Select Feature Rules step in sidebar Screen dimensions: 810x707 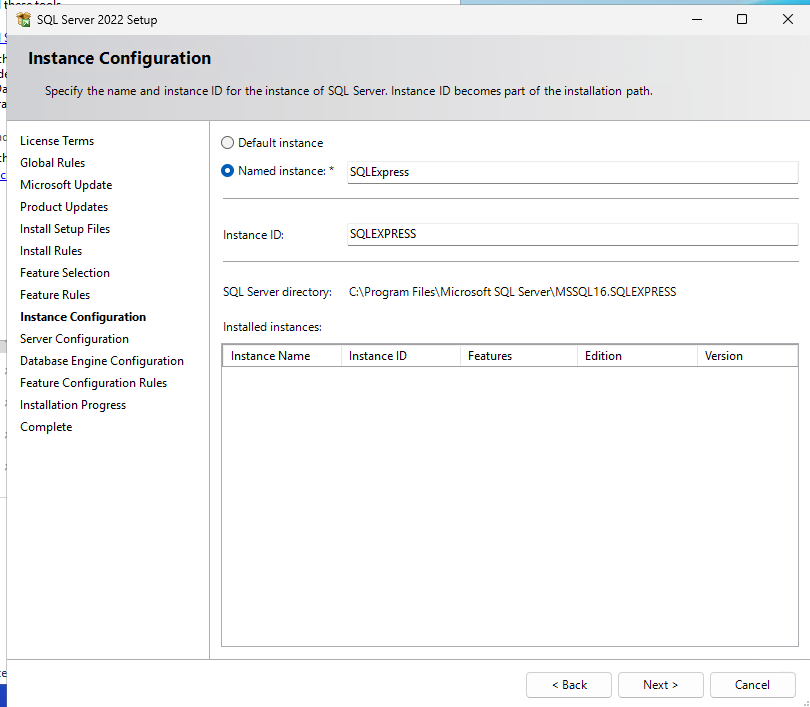coord(55,295)
